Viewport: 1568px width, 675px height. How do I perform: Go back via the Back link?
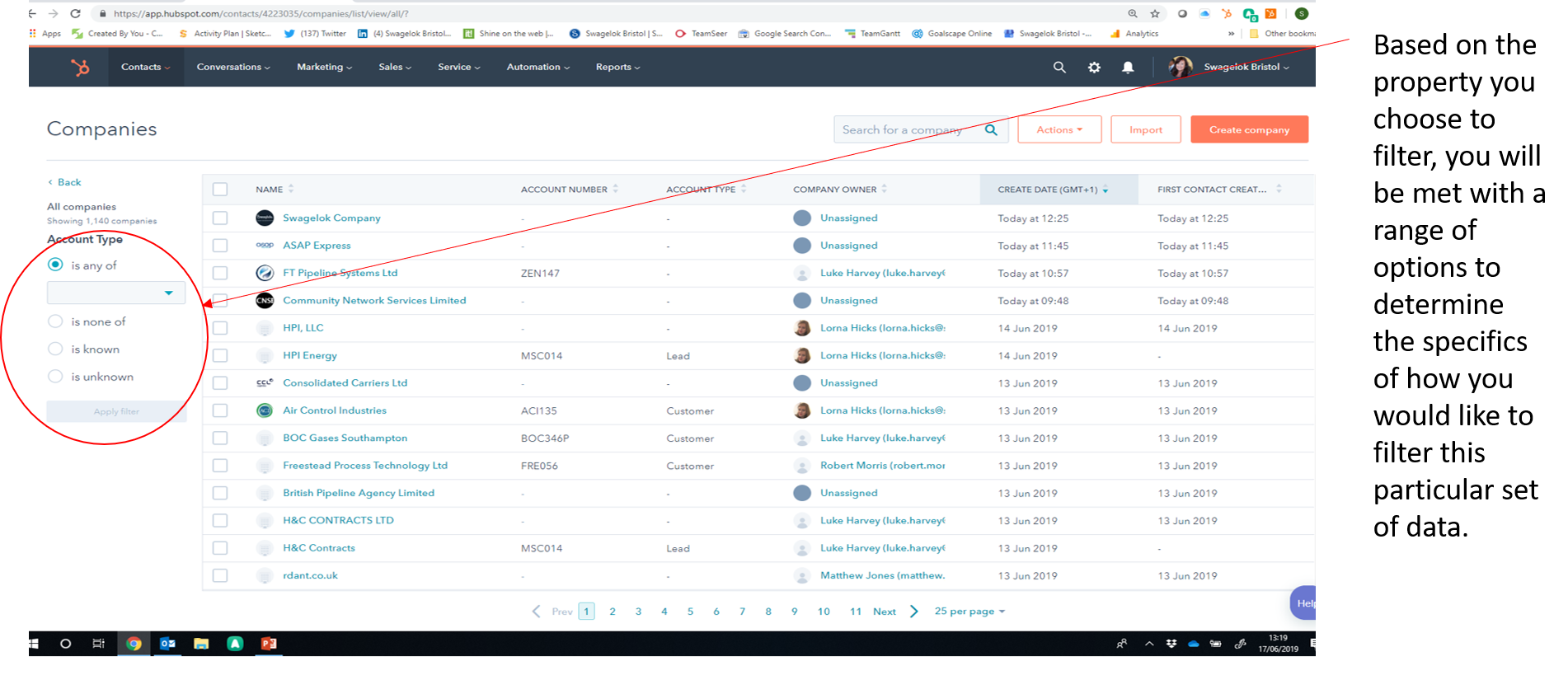coord(64,182)
